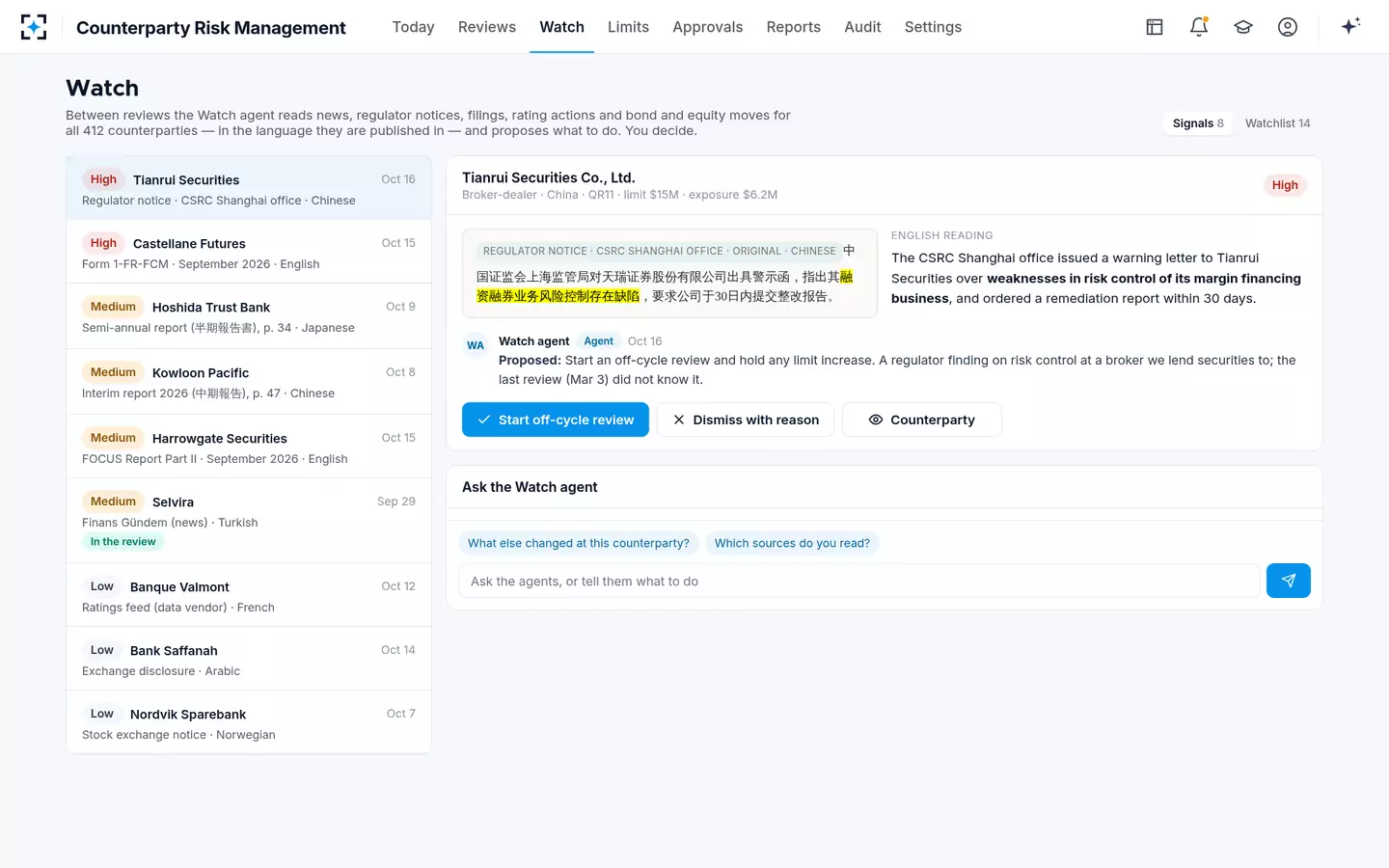Viewport: 1389px width, 868px height.
Task: Select the Kowloon Pacific signal
Action: (249, 382)
